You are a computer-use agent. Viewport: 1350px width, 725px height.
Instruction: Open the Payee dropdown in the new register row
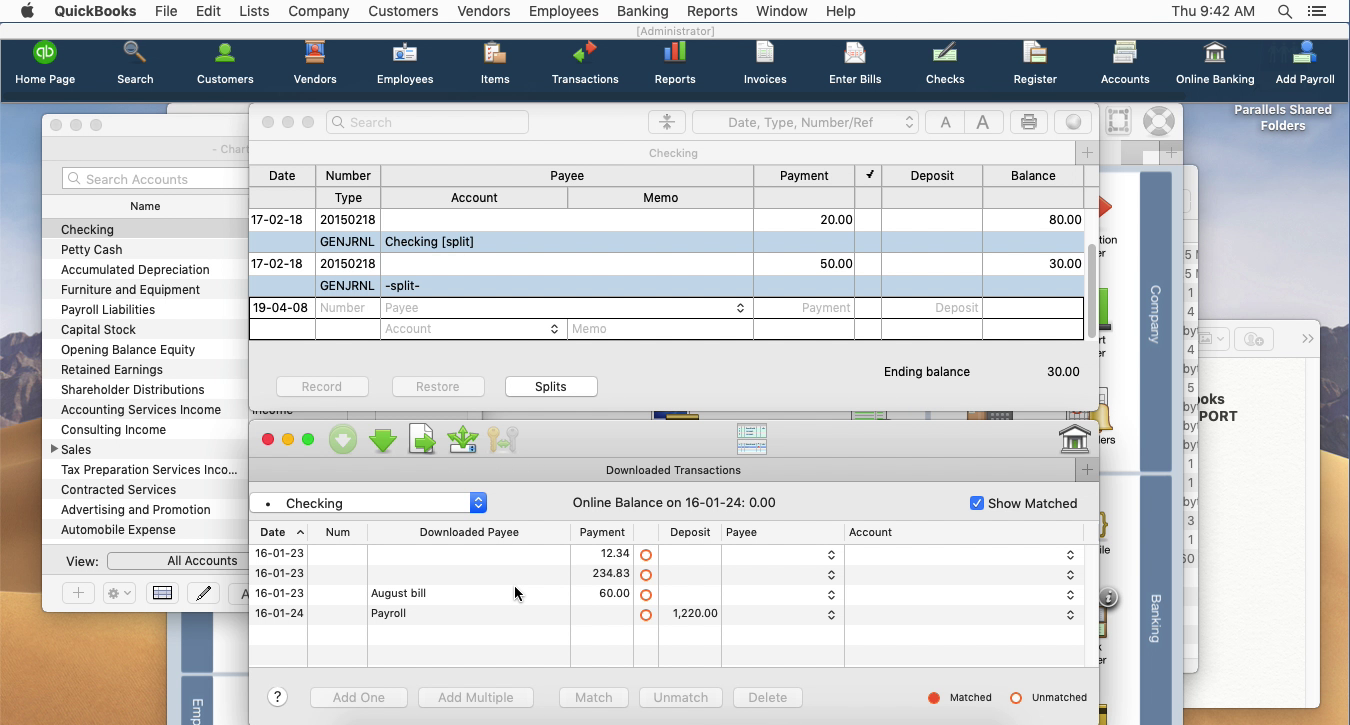pos(740,308)
